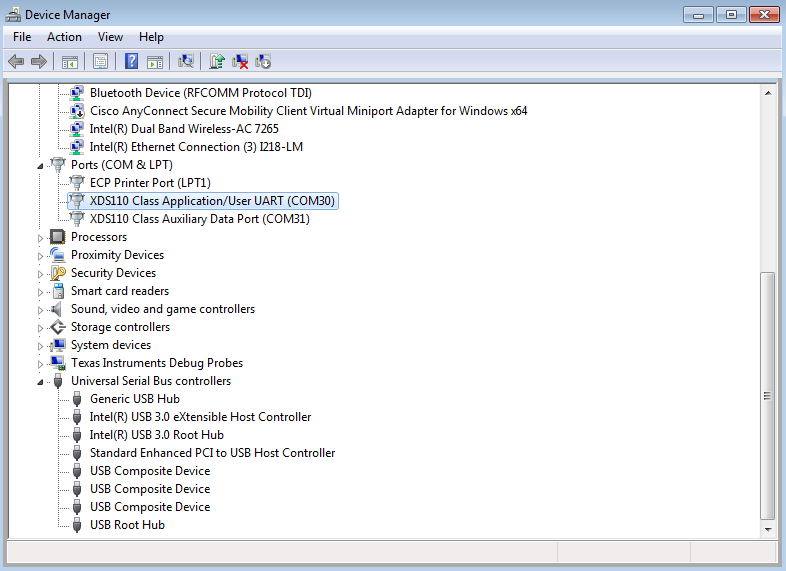Scan for hardware changes with the toolbar icon
Screen dimensions: 786x571
point(186,61)
